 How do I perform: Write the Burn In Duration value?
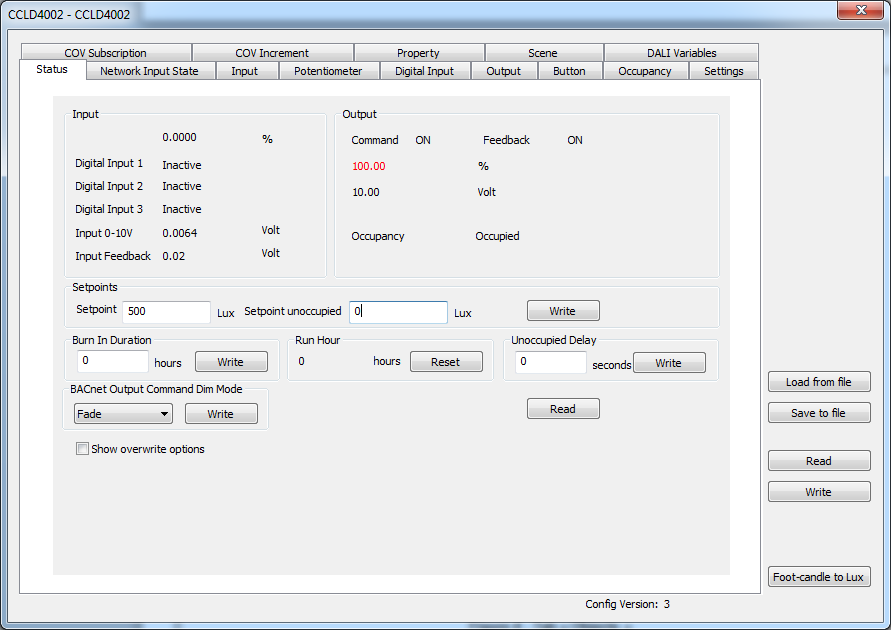click(231, 362)
